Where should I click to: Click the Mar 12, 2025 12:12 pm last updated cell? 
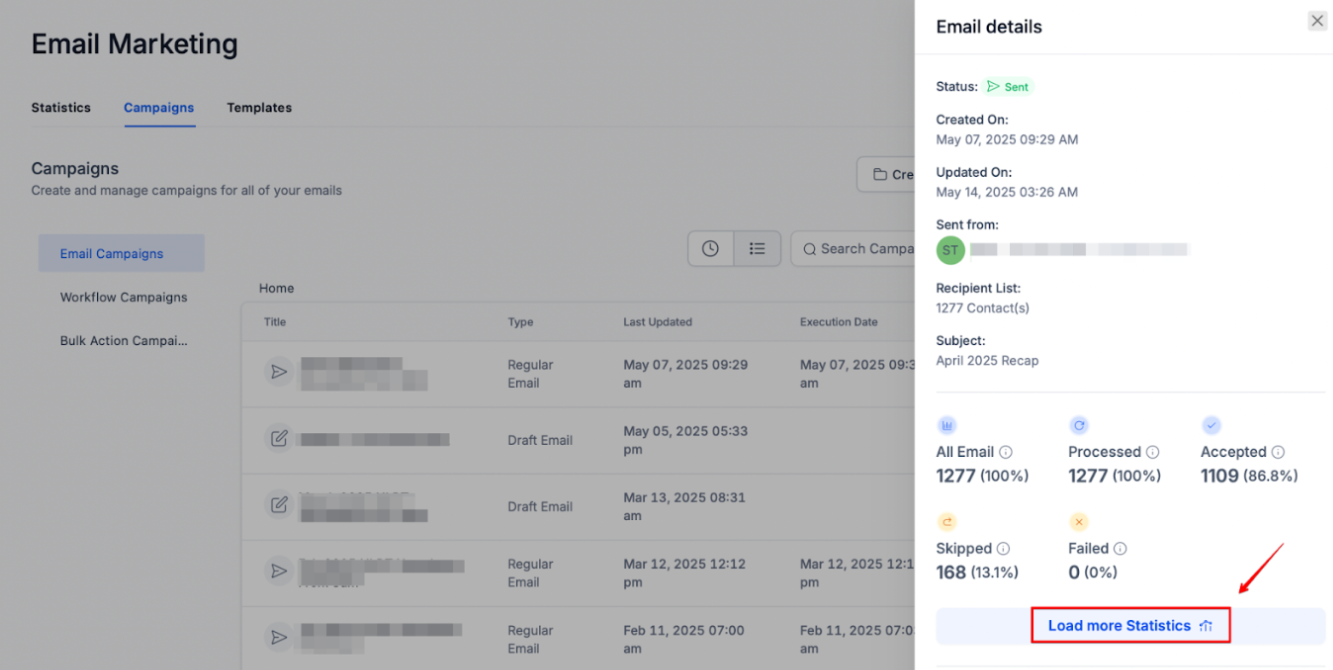click(x=684, y=573)
